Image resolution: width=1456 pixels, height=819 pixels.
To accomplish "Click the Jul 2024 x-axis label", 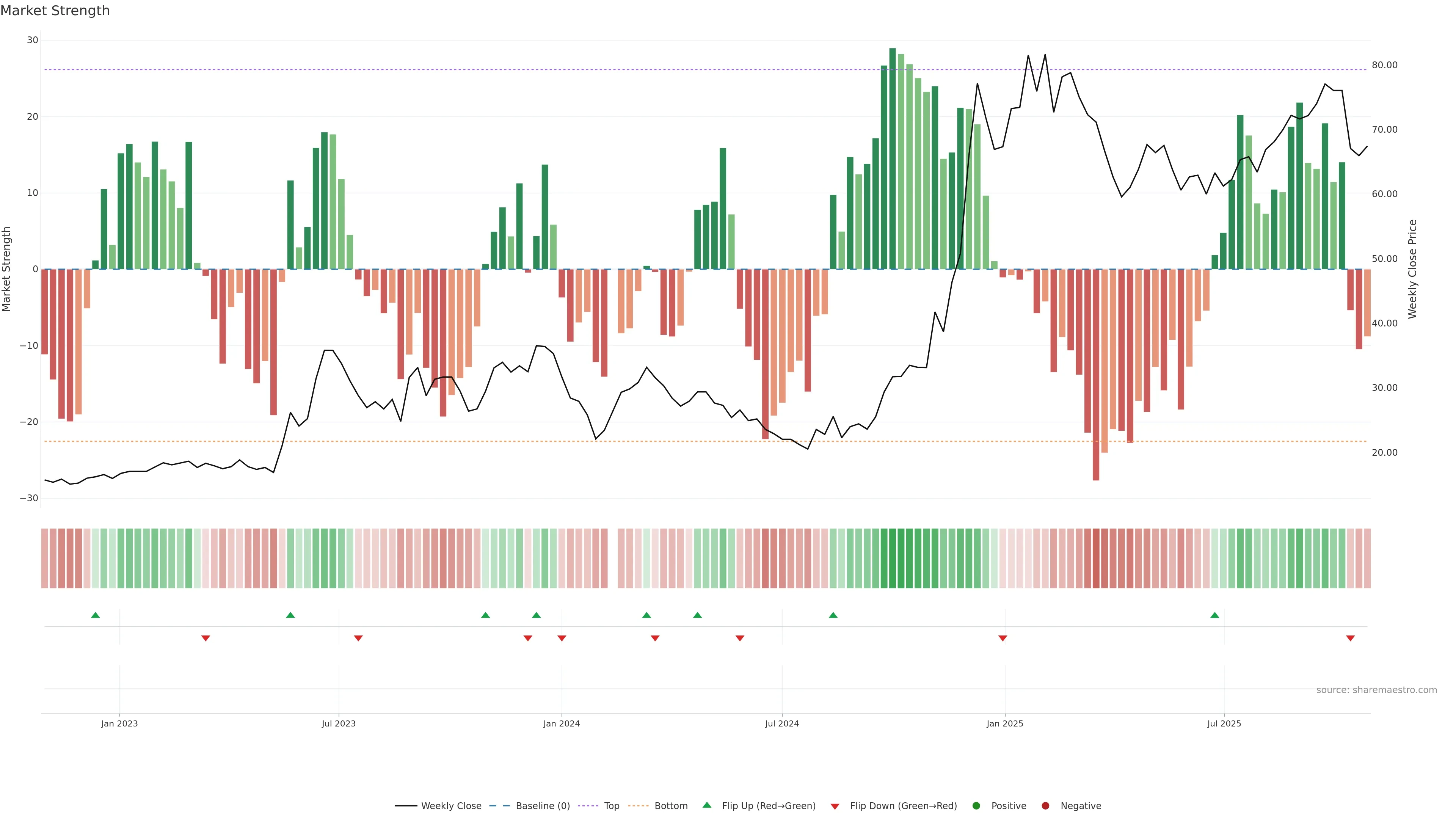I will click(x=782, y=723).
